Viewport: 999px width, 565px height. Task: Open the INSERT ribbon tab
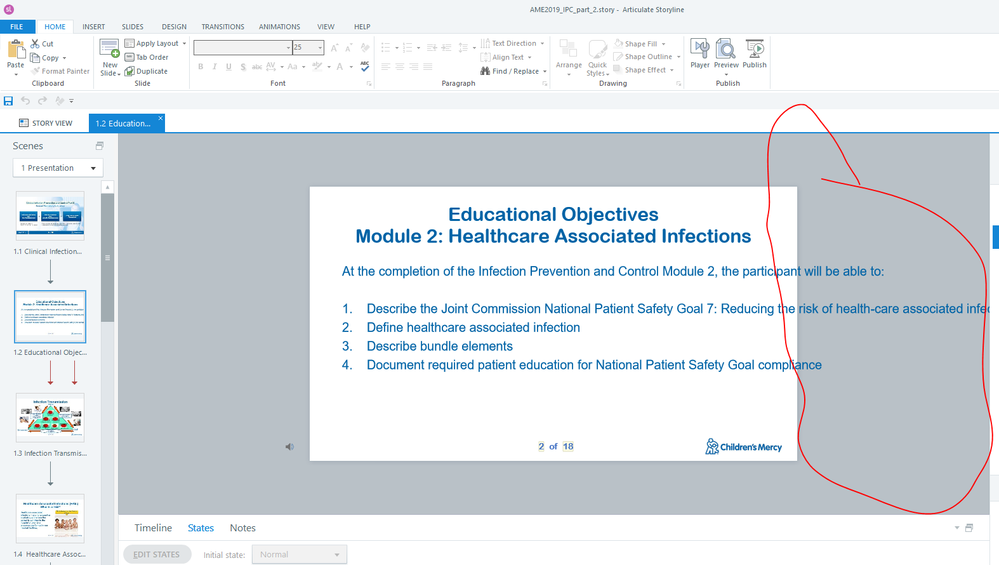94,26
